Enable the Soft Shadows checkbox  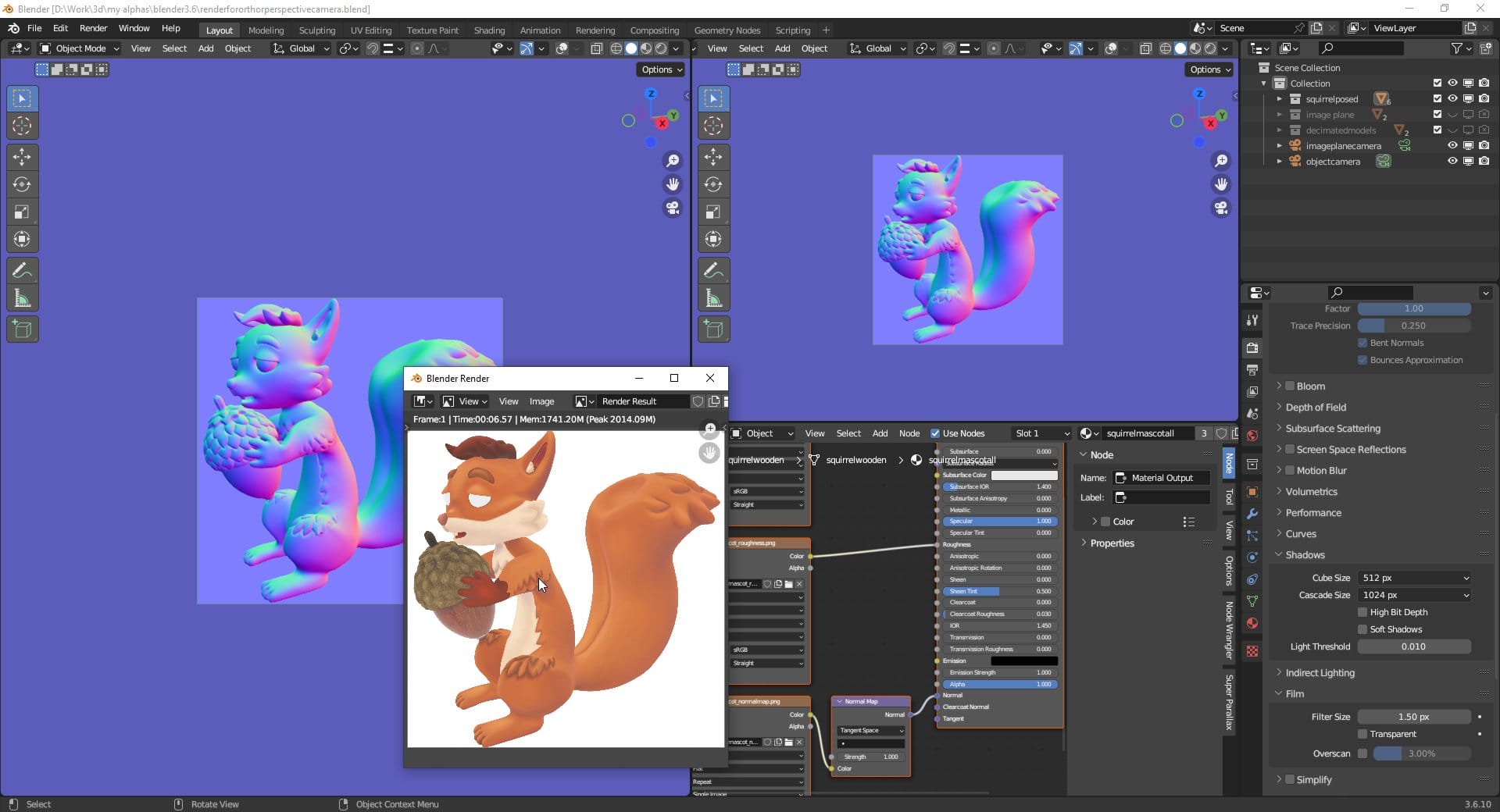1362,629
